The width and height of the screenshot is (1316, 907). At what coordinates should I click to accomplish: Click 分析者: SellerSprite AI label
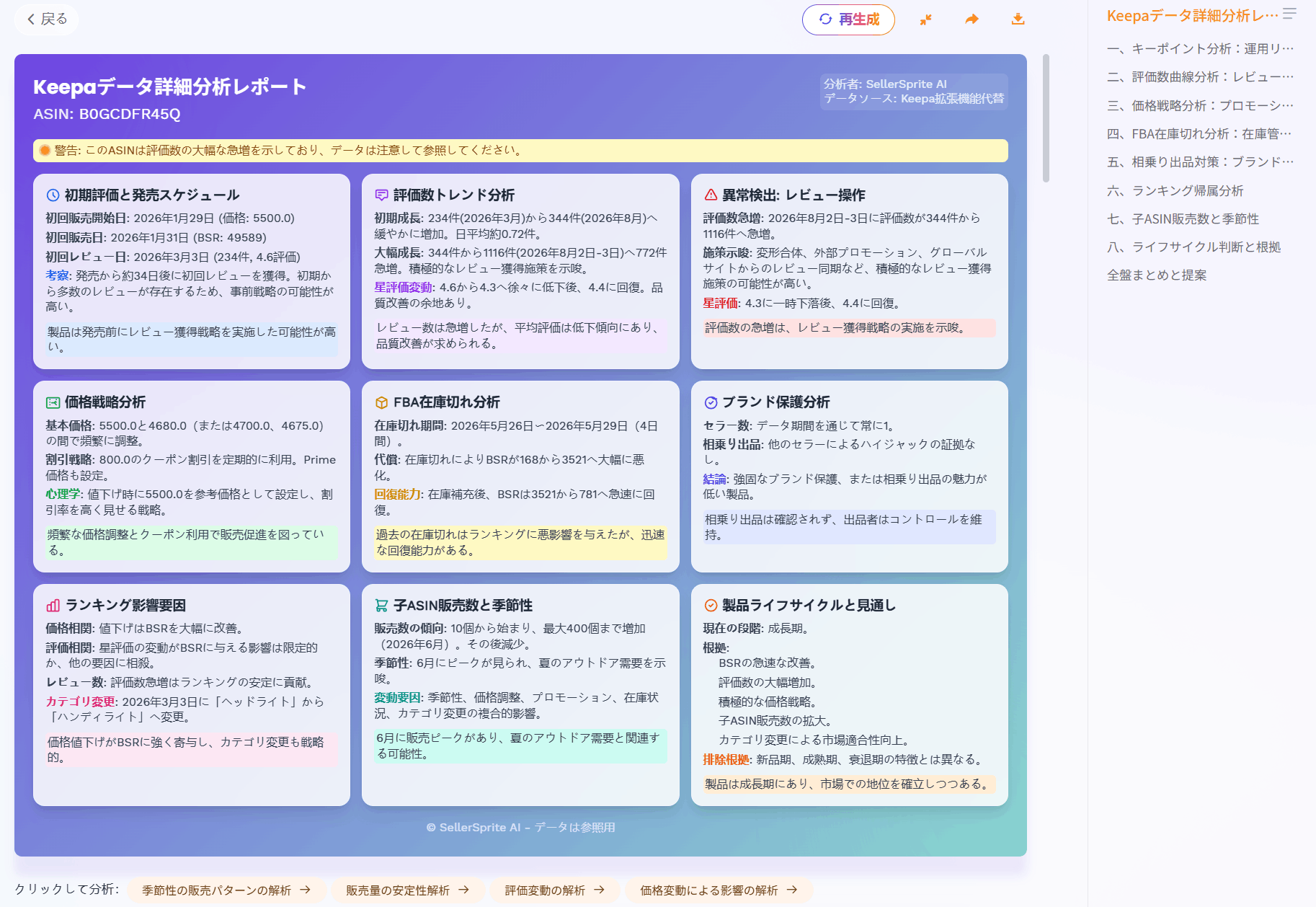tap(885, 84)
